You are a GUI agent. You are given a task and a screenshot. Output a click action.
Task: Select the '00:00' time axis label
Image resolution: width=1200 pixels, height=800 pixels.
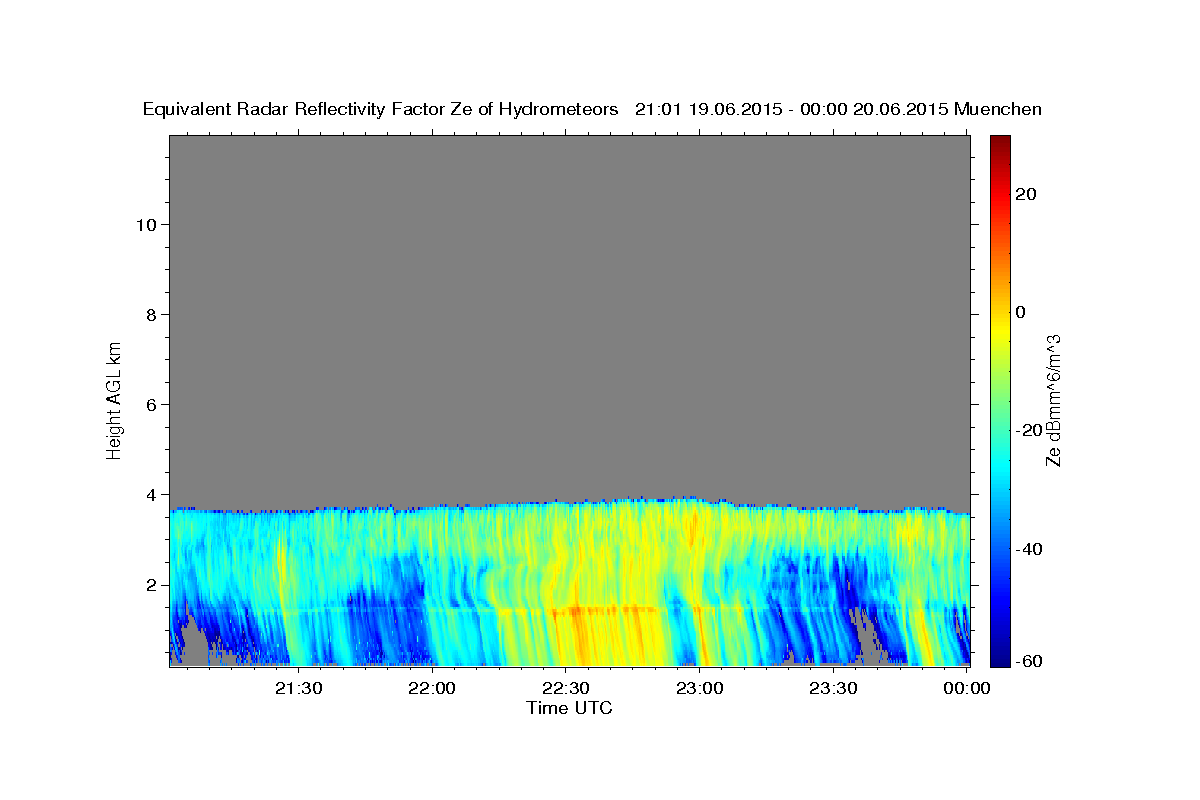pos(968,689)
